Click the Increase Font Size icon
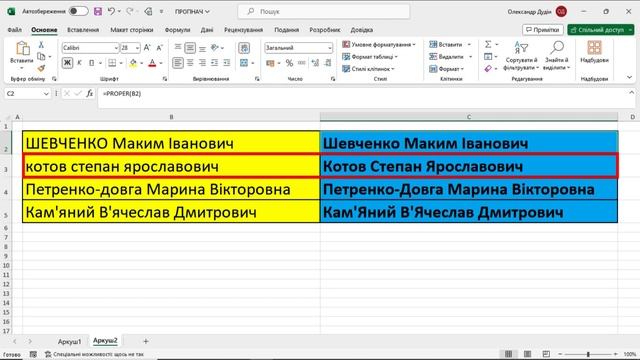The image size is (640, 360). click(x=147, y=48)
